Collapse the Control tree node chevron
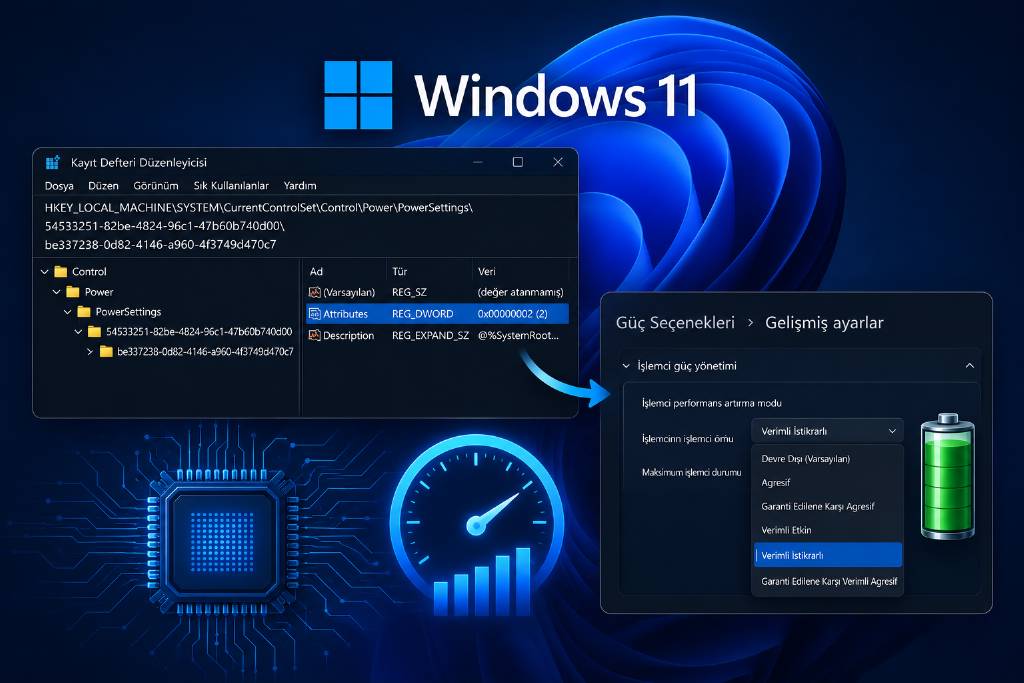Image resolution: width=1024 pixels, height=683 pixels. tap(44, 272)
